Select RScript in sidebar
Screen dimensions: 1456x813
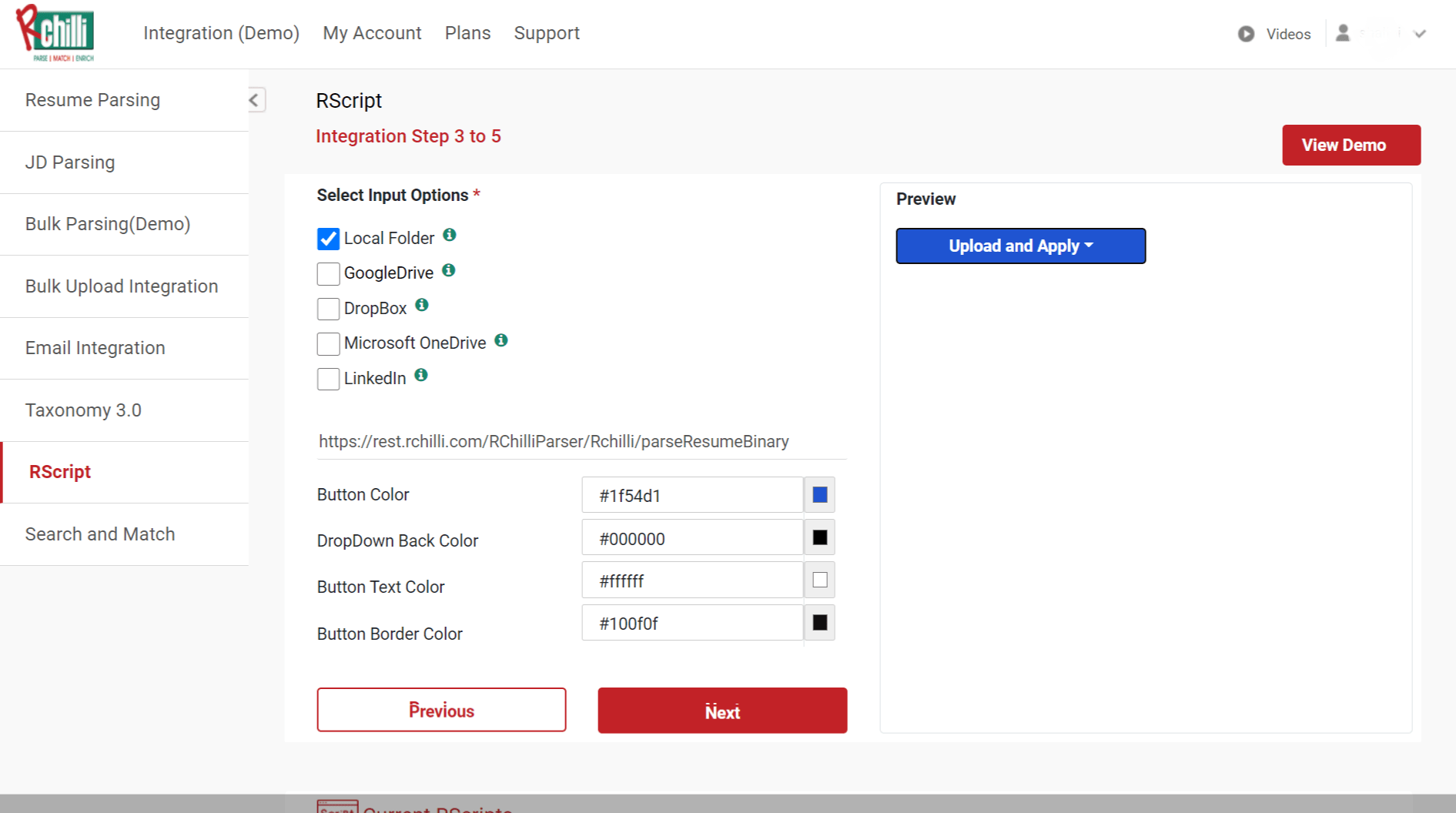point(124,472)
